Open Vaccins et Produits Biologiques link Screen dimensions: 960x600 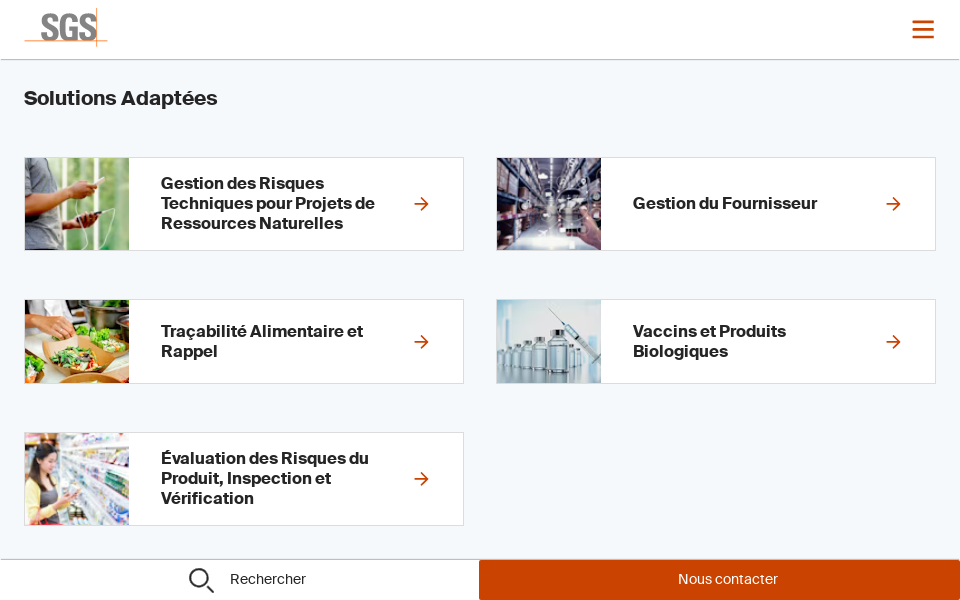coord(709,342)
